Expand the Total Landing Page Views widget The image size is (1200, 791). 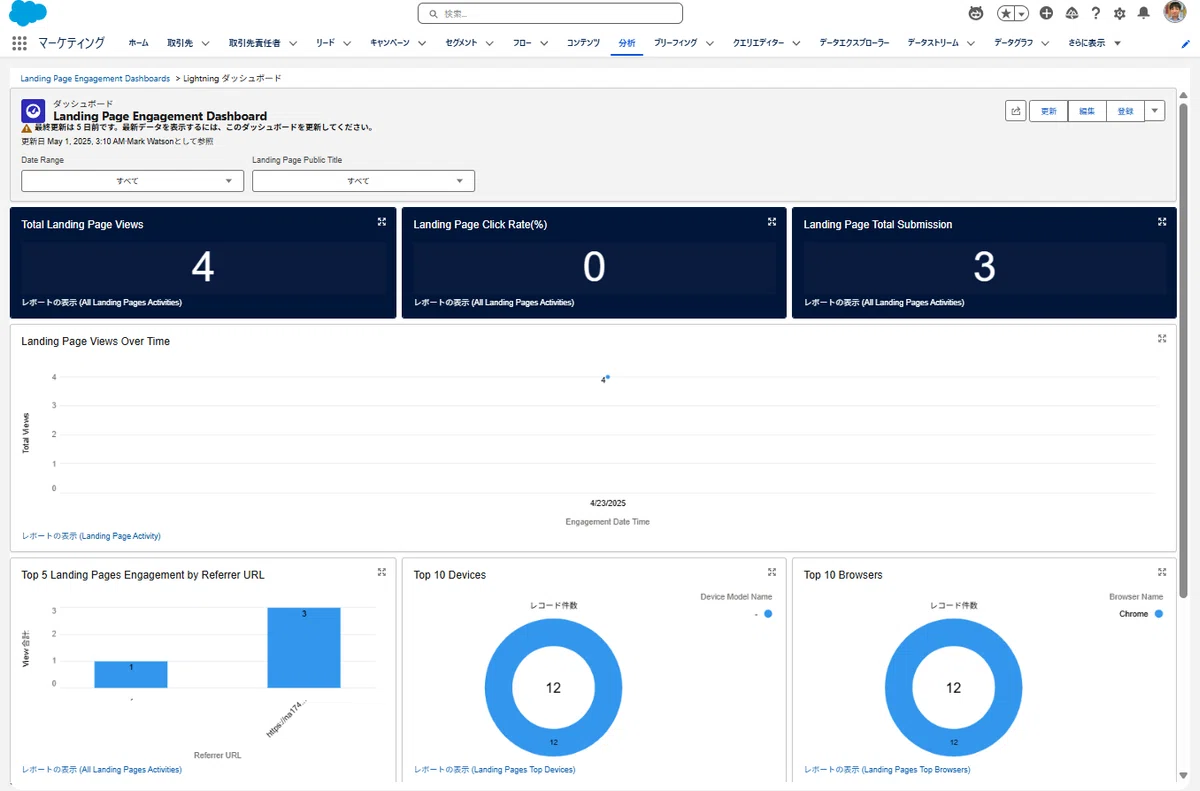pos(382,222)
